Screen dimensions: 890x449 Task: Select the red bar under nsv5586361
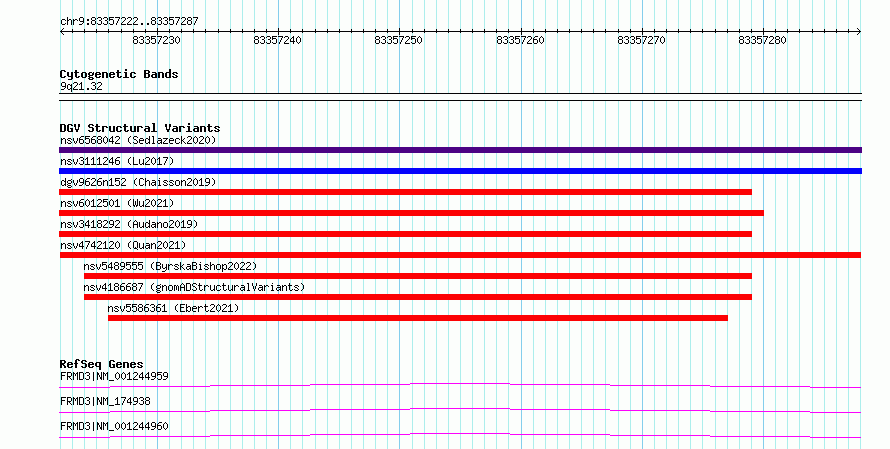[x=418, y=318]
